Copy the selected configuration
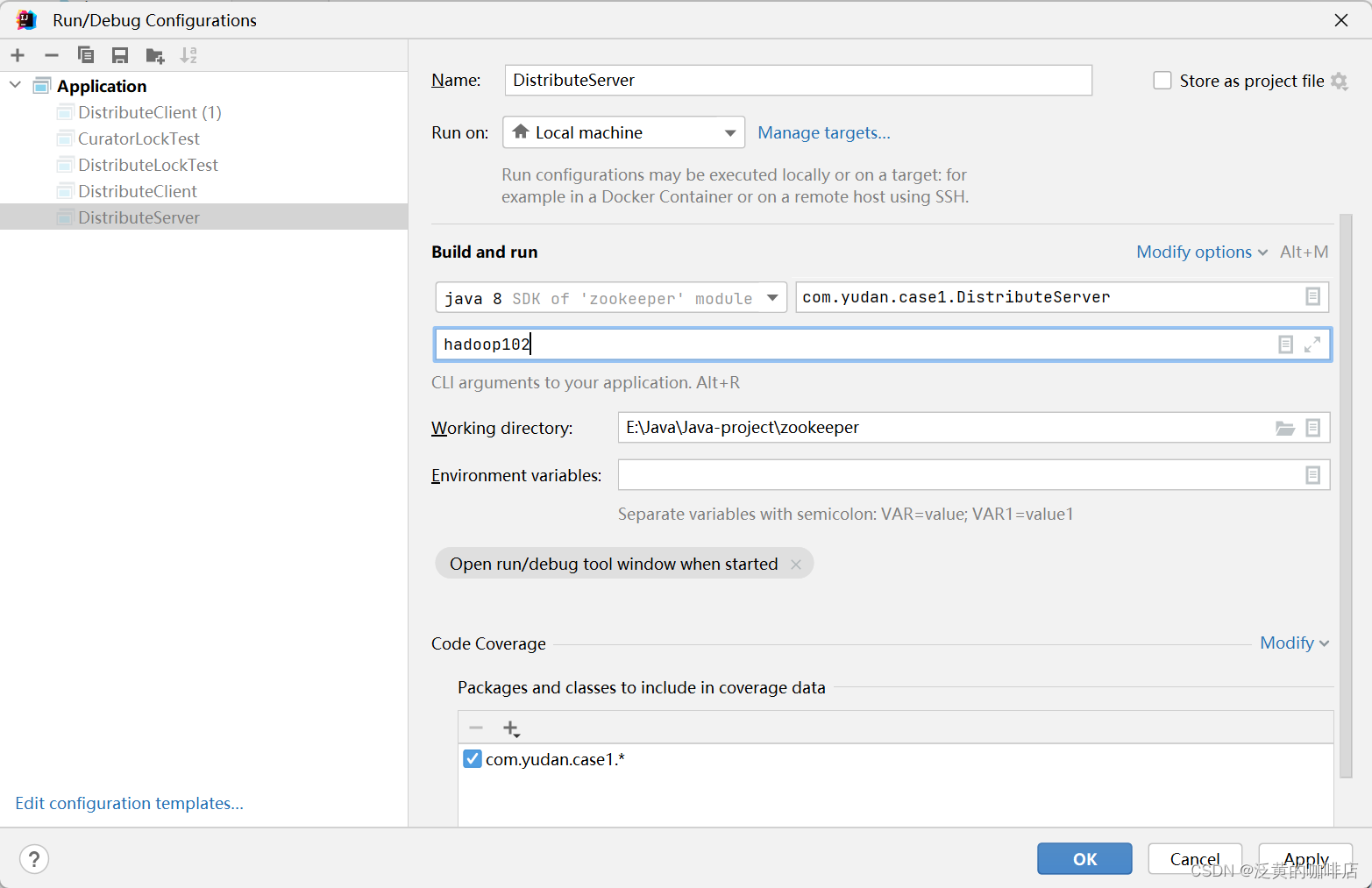The height and width of the screenshot is (888, 1372). click(x=86, y=55)
